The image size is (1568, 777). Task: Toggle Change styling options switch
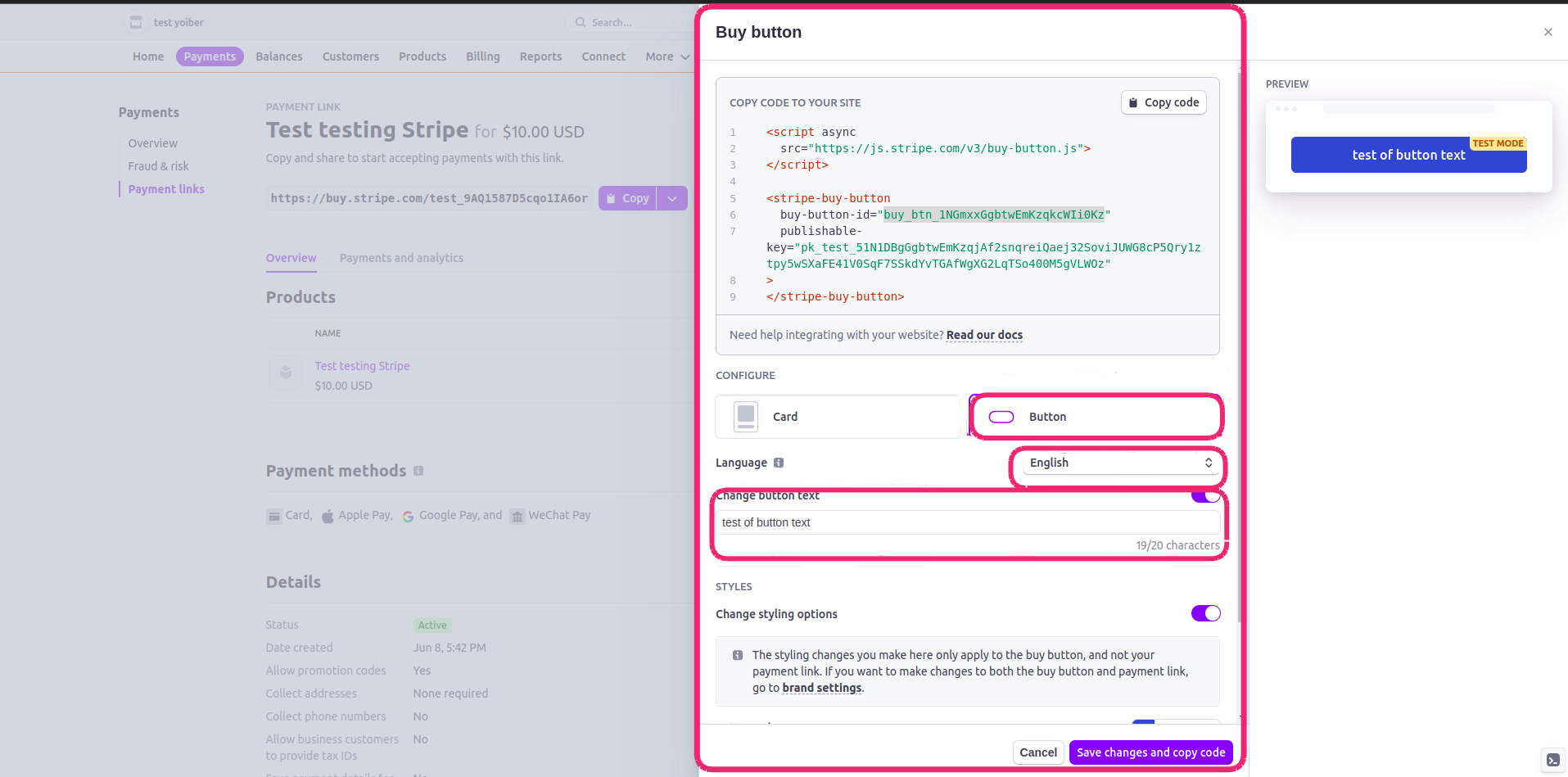coord(1205,613)
